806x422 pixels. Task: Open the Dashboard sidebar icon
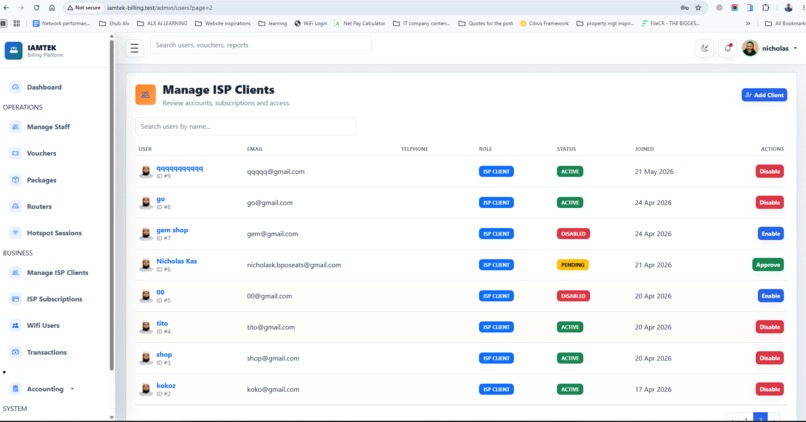[15, 87]
